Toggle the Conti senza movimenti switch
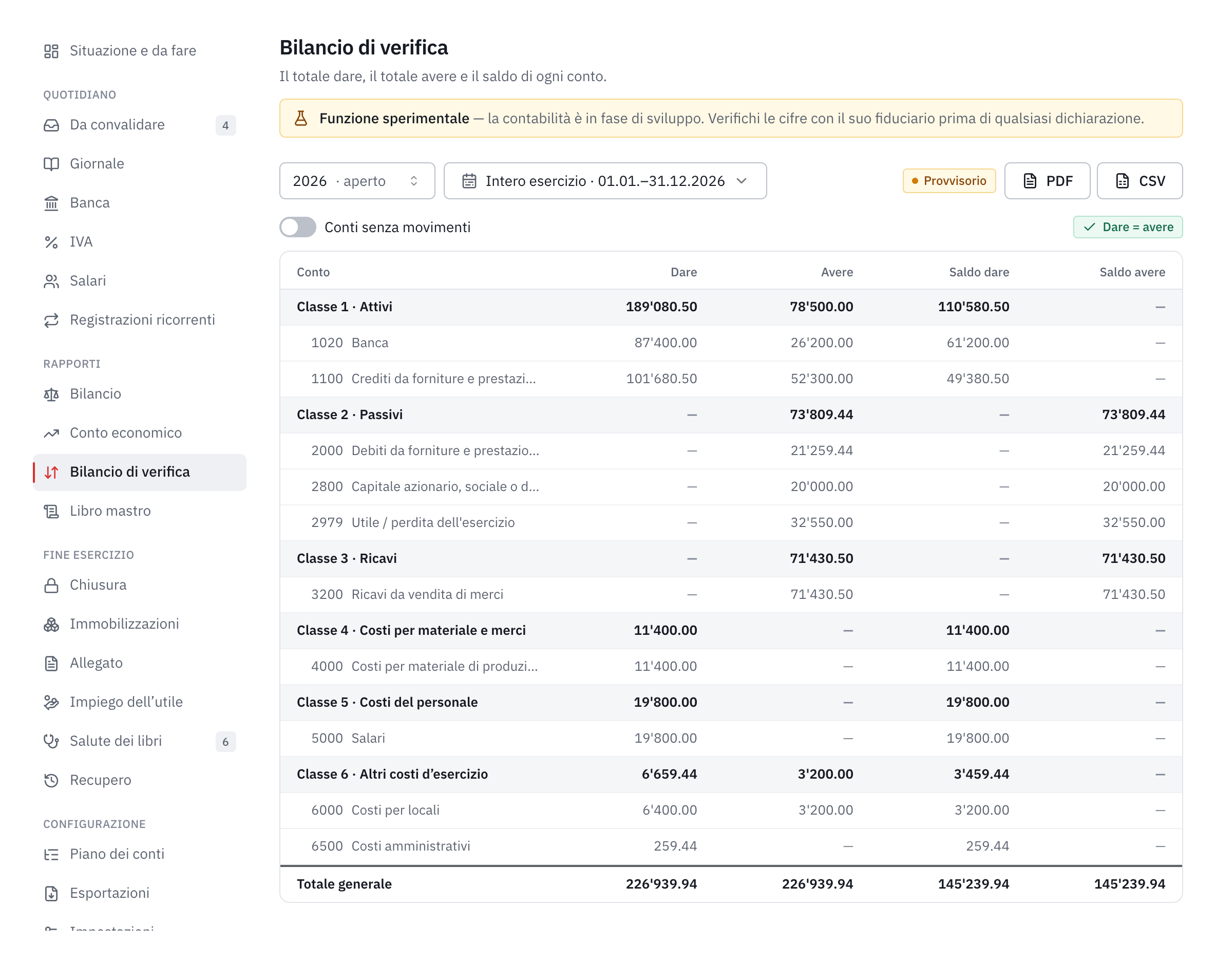 coord(298,227)
